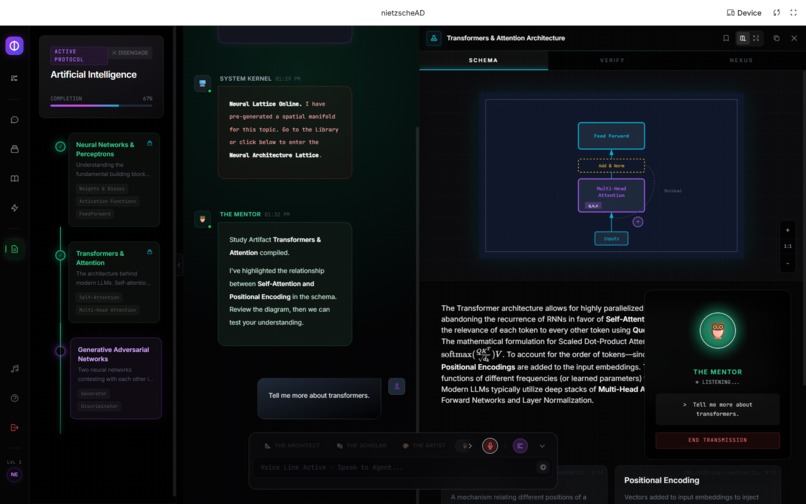Open the help circle sidebar icon
This screenshot has width=806, height=504.
(14, 398)
